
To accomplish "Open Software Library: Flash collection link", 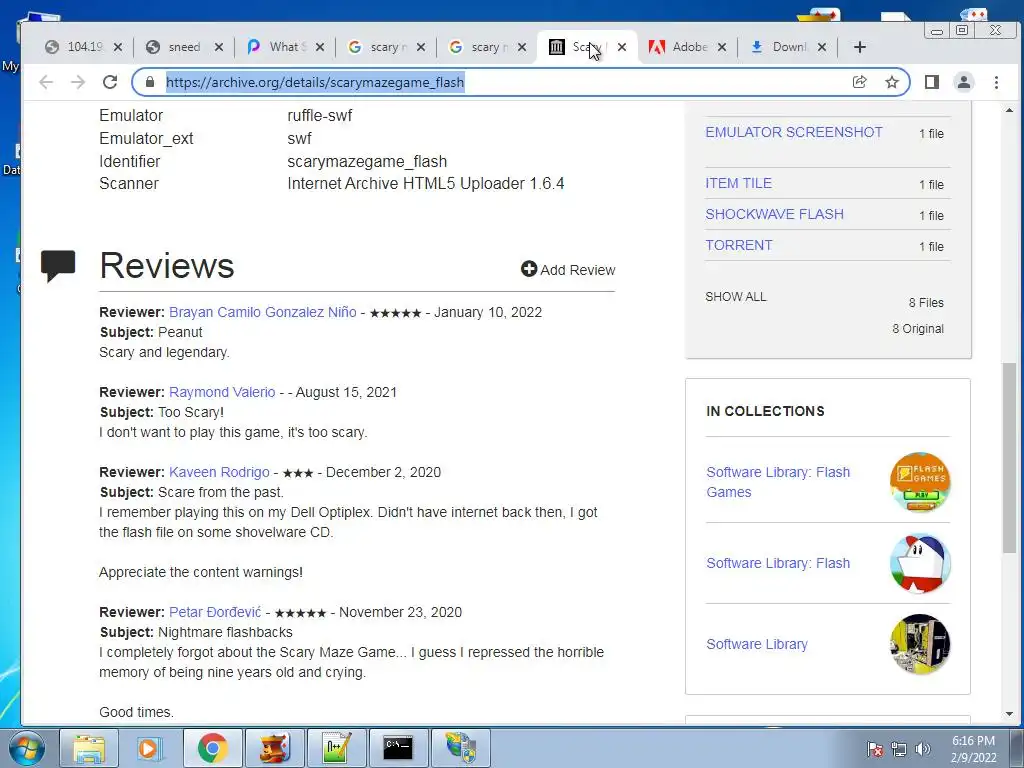I will tap(778, 563).
